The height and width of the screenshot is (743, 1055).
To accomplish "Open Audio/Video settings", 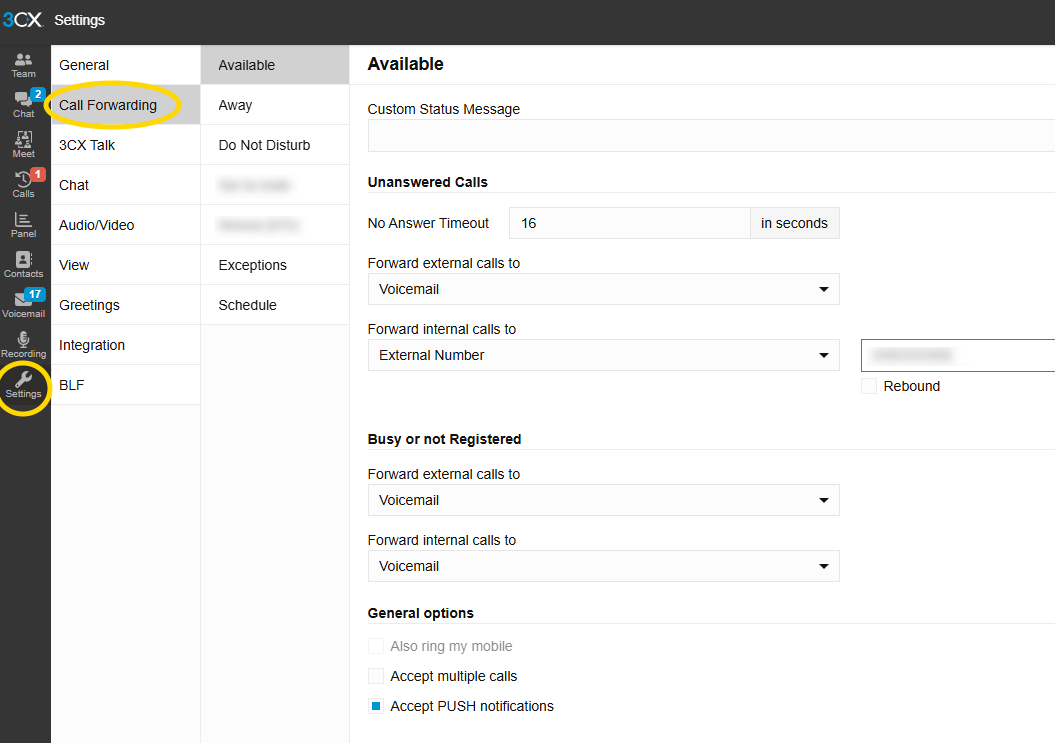I will coord(126,225).
